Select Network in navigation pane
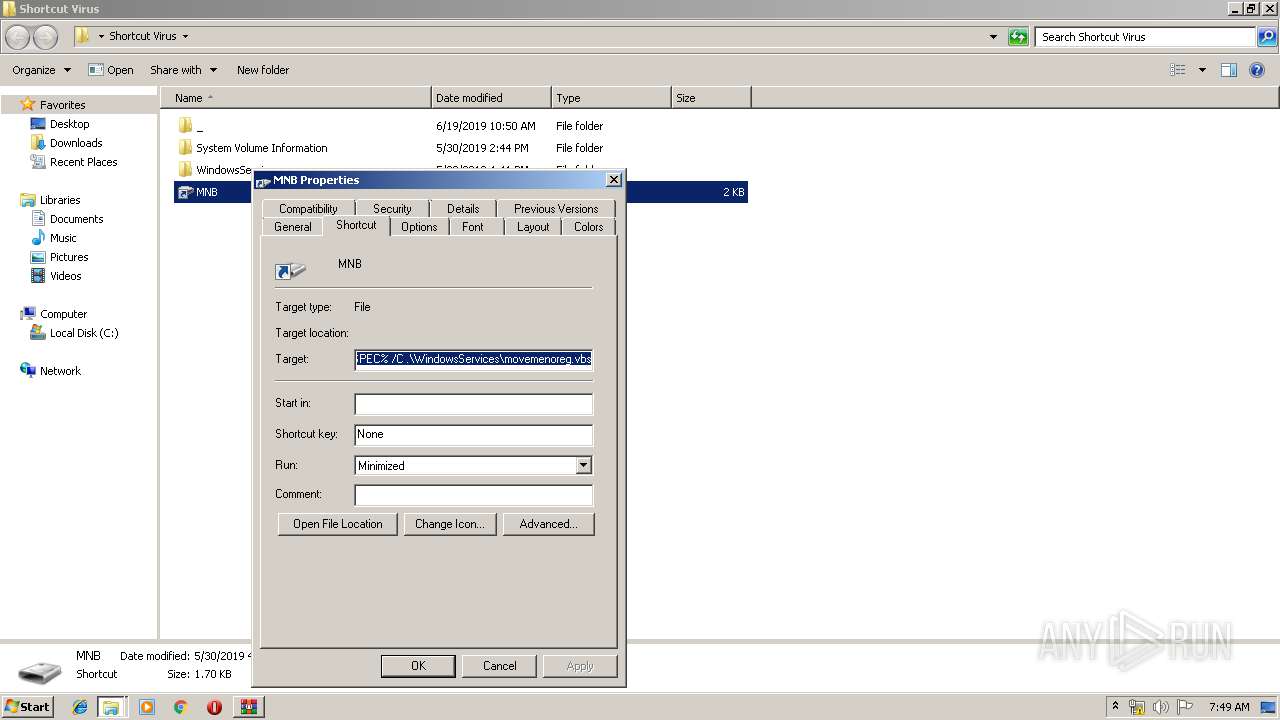Screen dimensions: 1280x720 60,371
